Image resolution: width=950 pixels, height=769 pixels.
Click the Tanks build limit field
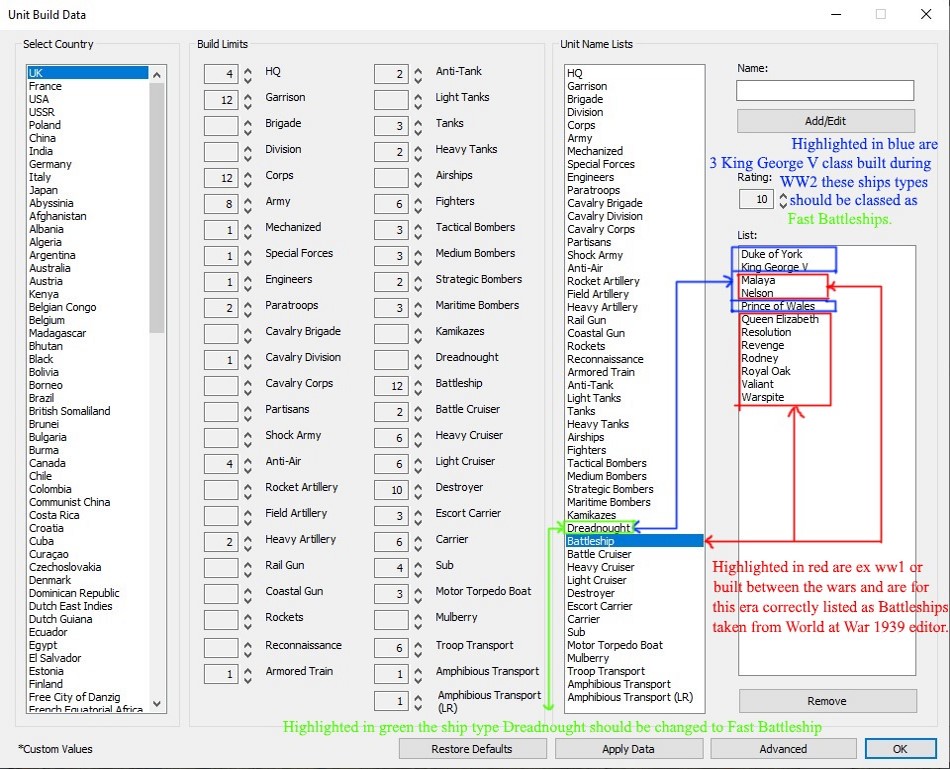coord(391,126)
